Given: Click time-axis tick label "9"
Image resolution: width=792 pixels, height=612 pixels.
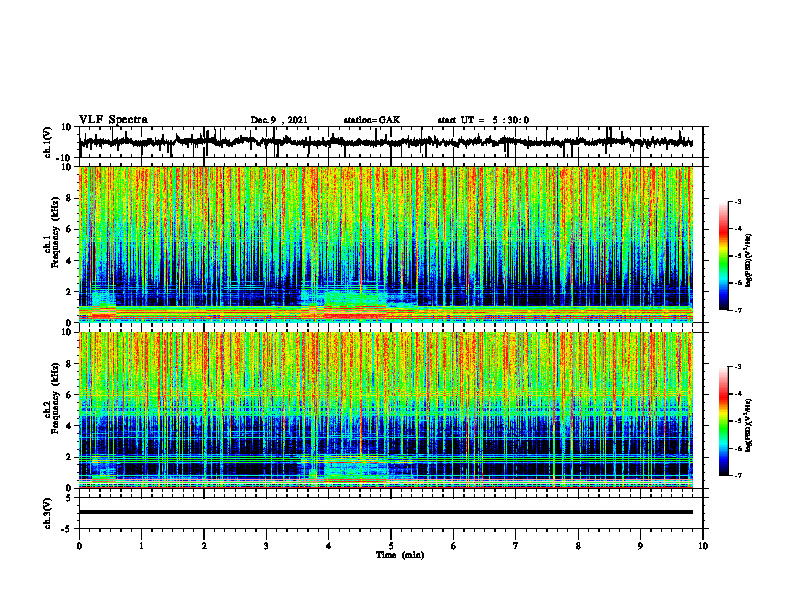Looking at the screenshot, I should click(640, 546).
